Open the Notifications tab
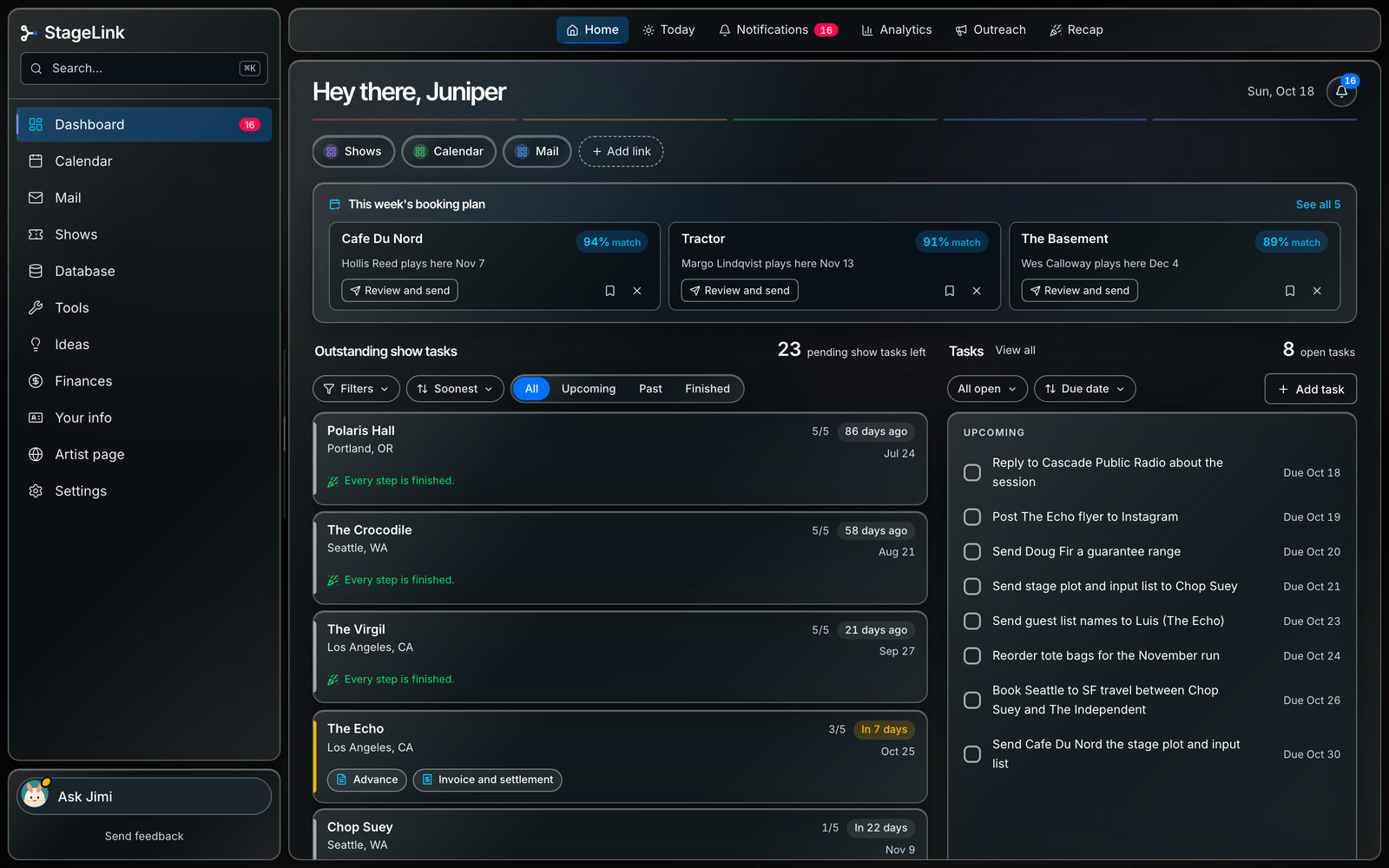The height and width of the screenshot is (868, 1389). (x=778, y=30)
